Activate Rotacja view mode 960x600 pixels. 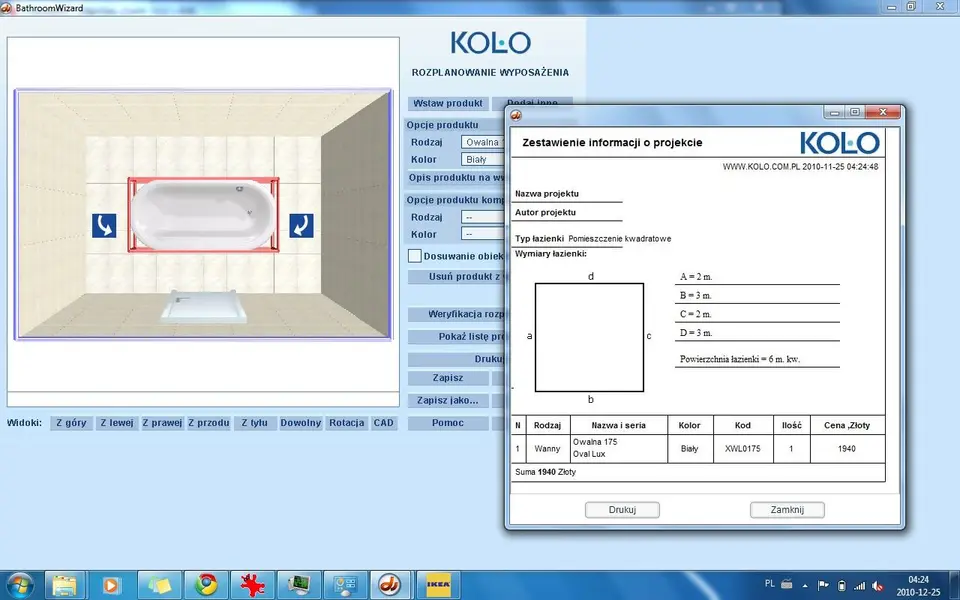(347, 423)
